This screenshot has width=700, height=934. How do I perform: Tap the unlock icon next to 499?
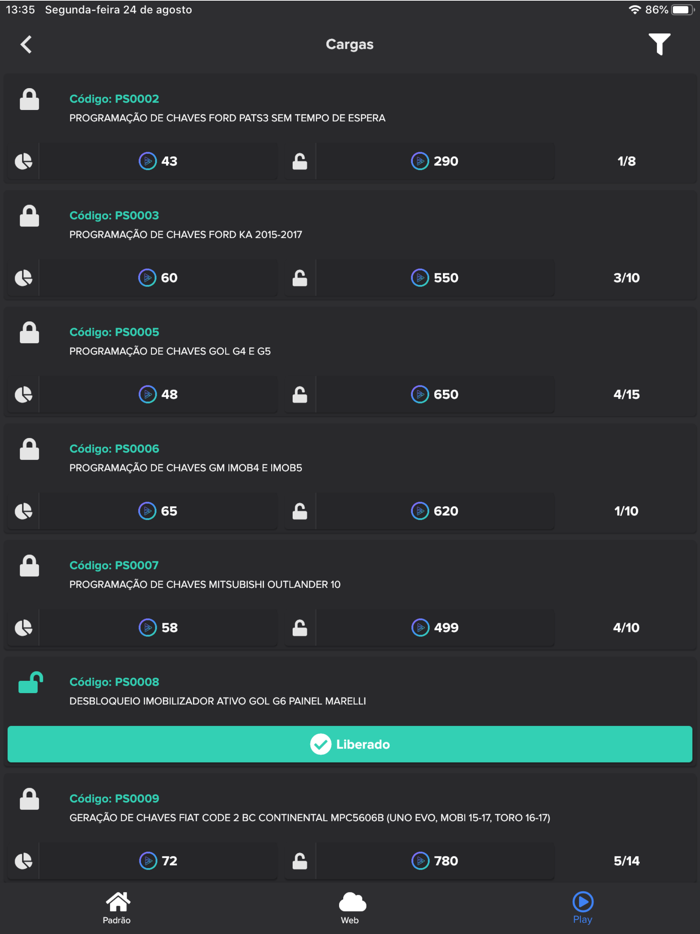coord(298,627)
